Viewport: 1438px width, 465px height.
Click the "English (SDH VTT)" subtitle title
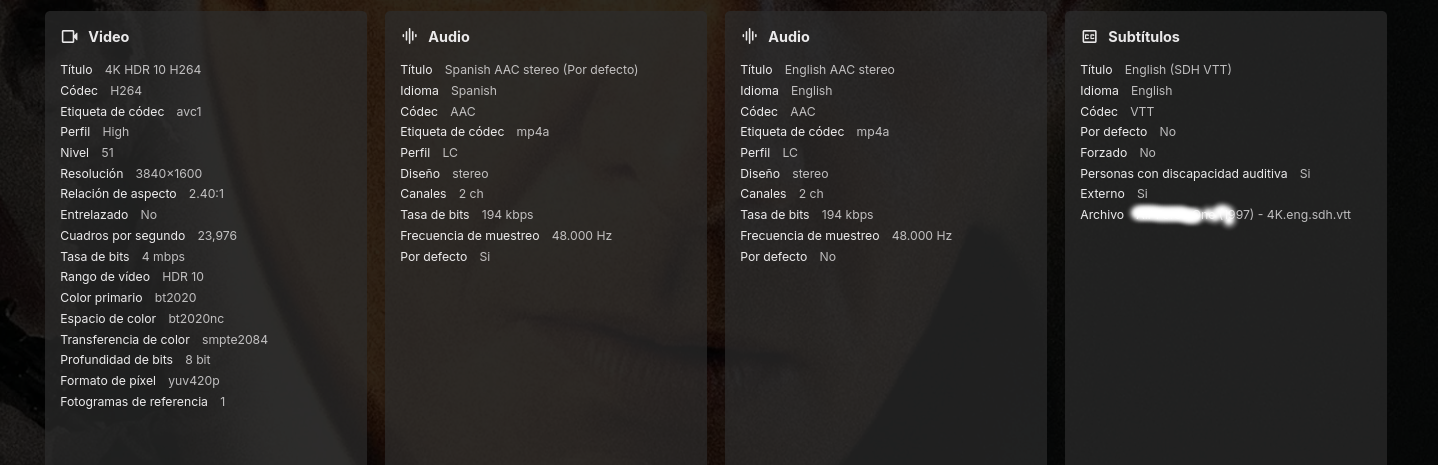coord(1177,70)
